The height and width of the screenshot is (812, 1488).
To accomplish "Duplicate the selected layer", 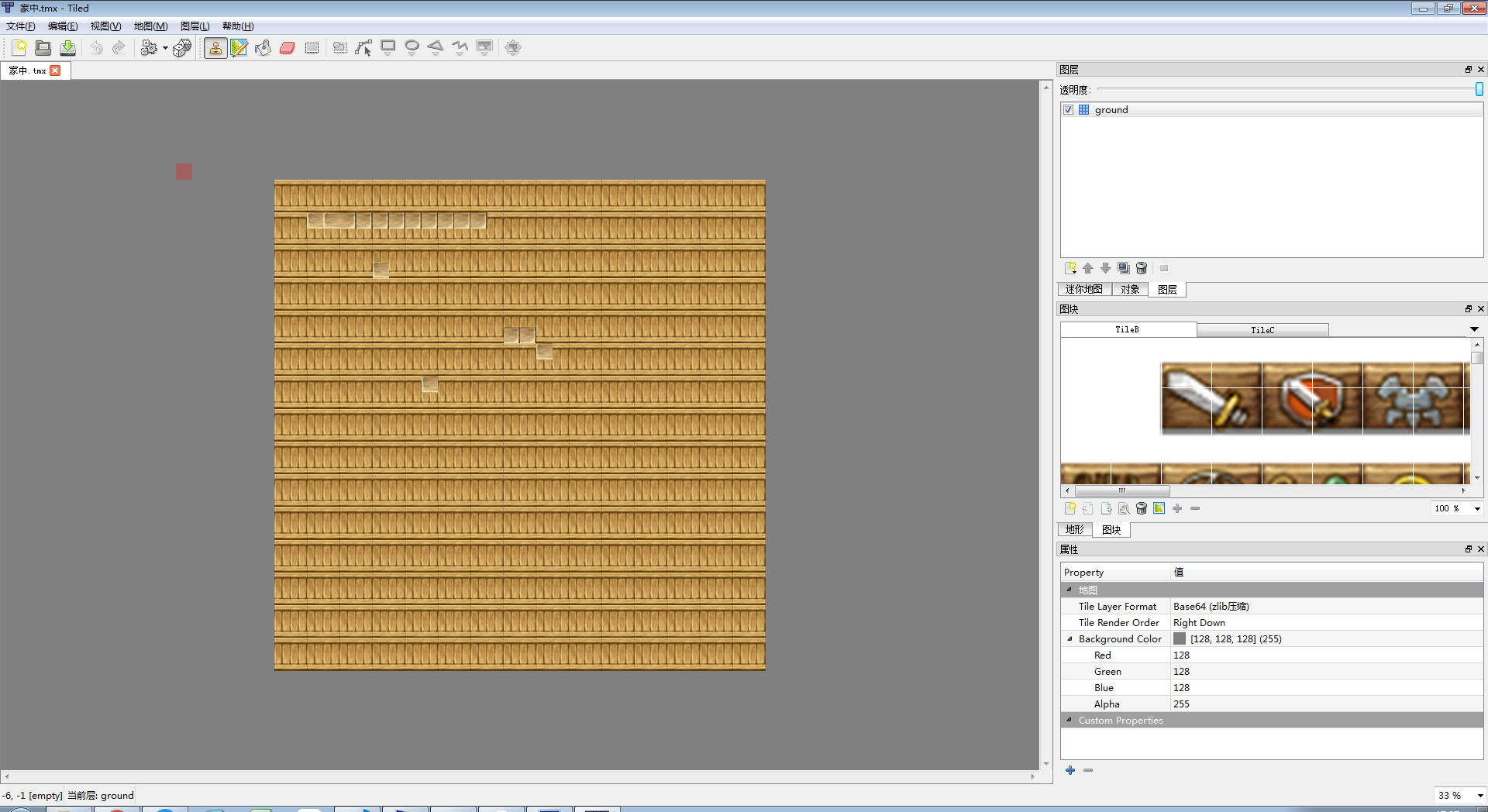I will point(1124,268).
